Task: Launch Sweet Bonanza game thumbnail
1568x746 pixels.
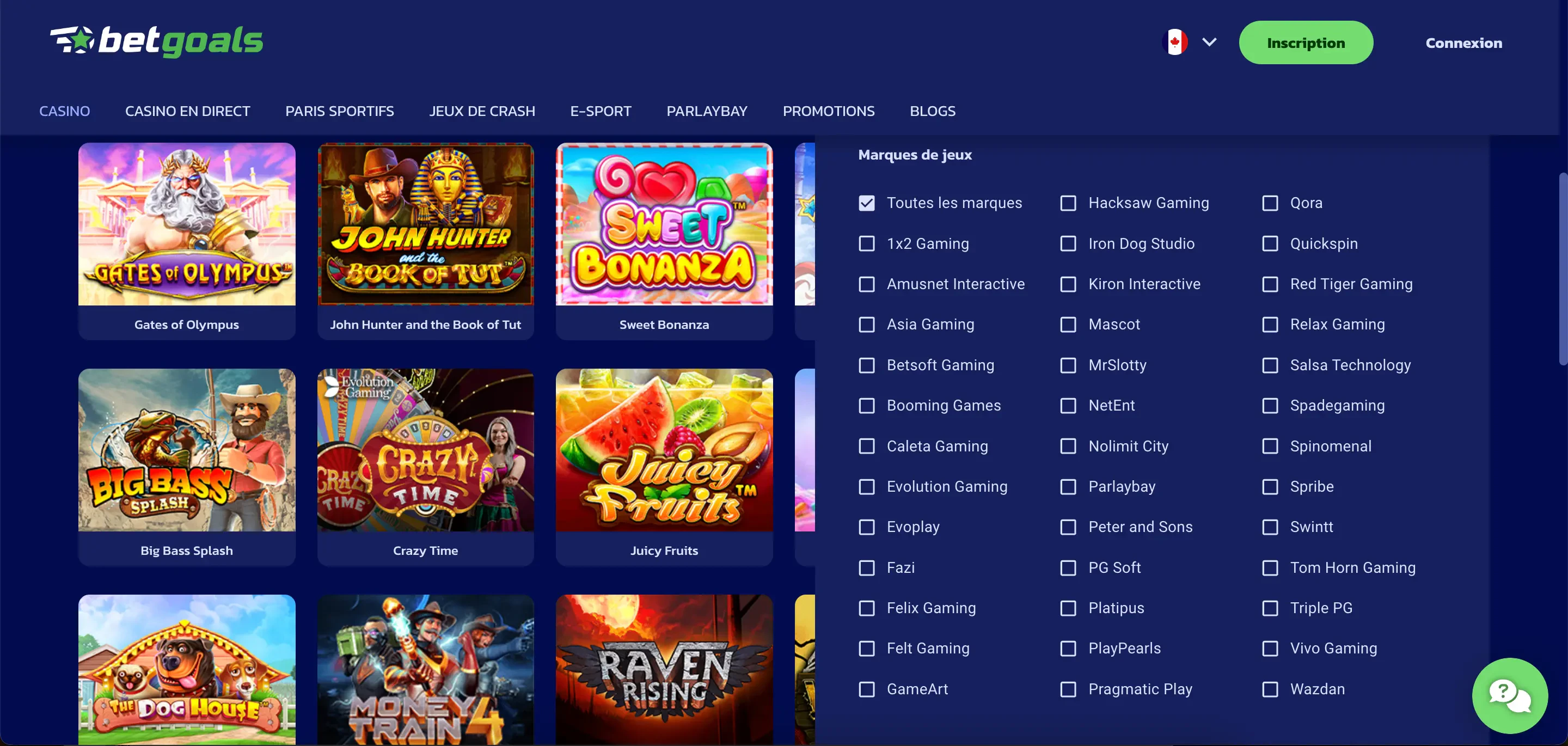Action: [664, 224]
